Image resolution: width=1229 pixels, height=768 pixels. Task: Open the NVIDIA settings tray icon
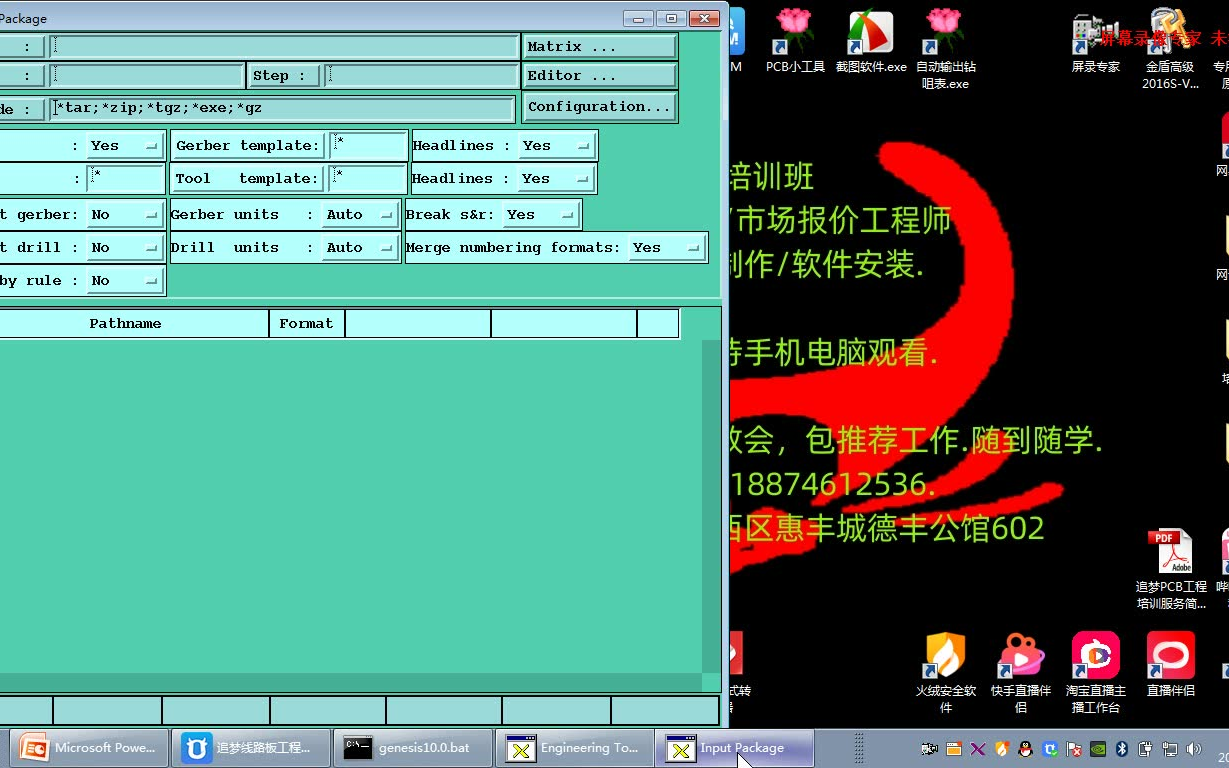1098,748
